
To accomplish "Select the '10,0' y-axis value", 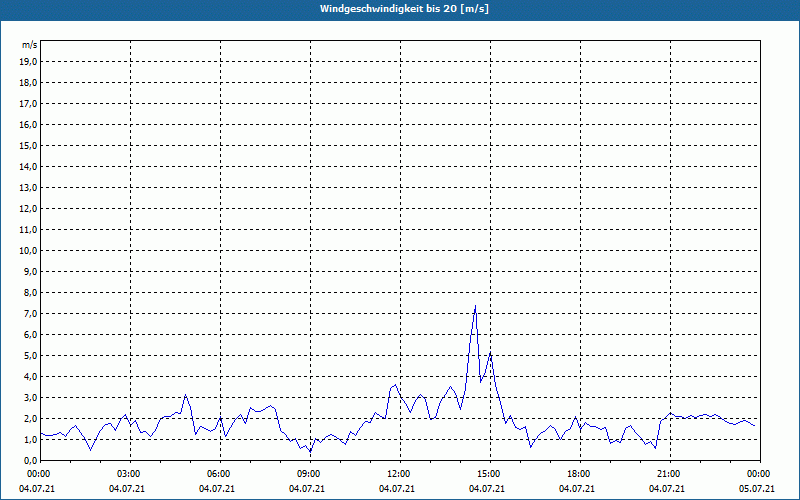I will coord(29,251).
